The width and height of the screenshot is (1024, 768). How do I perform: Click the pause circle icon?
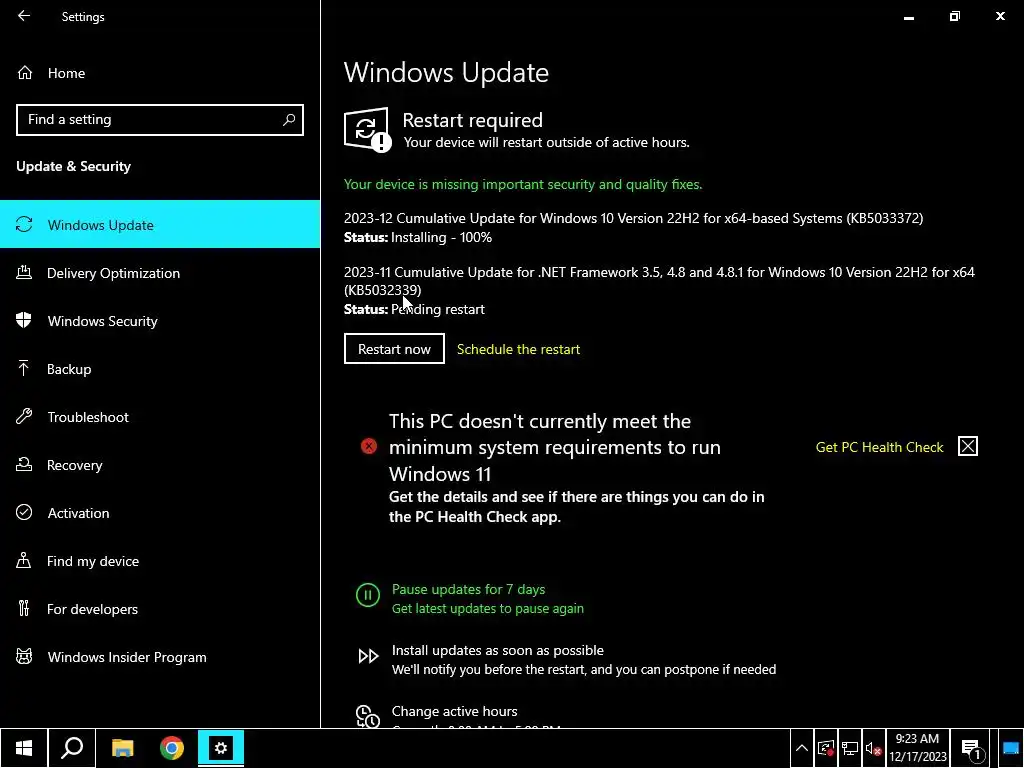click(x=368, y=595)
